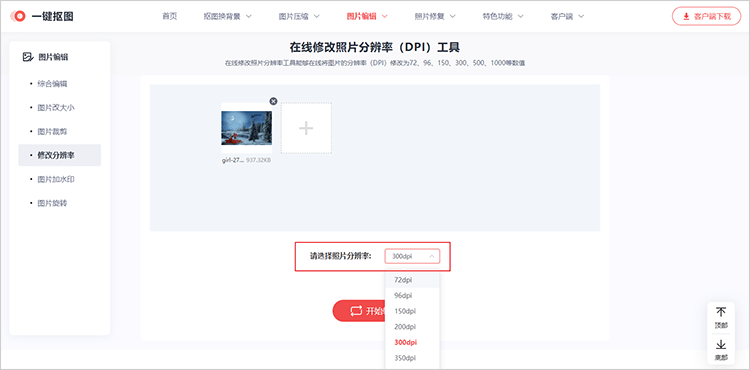Jump to page top with 顶部 arrow
This screenshot has height=370, width=750.
[721, 317]
